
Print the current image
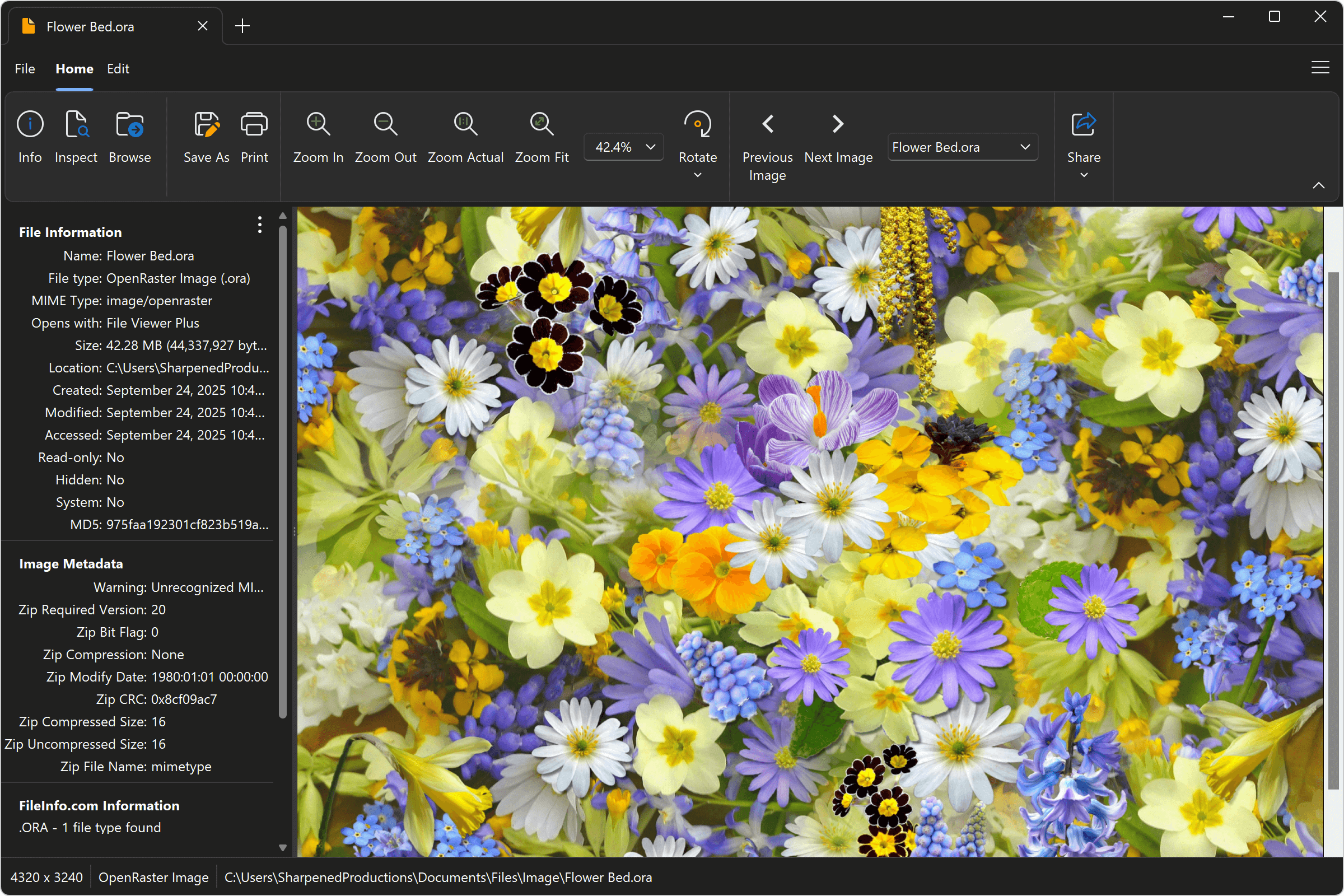(254, 137)
